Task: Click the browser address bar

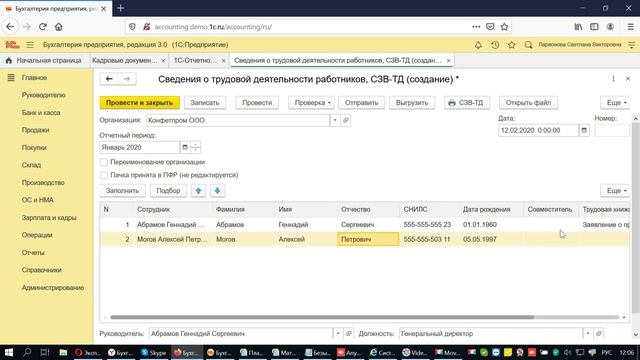Action: (310, 27)
